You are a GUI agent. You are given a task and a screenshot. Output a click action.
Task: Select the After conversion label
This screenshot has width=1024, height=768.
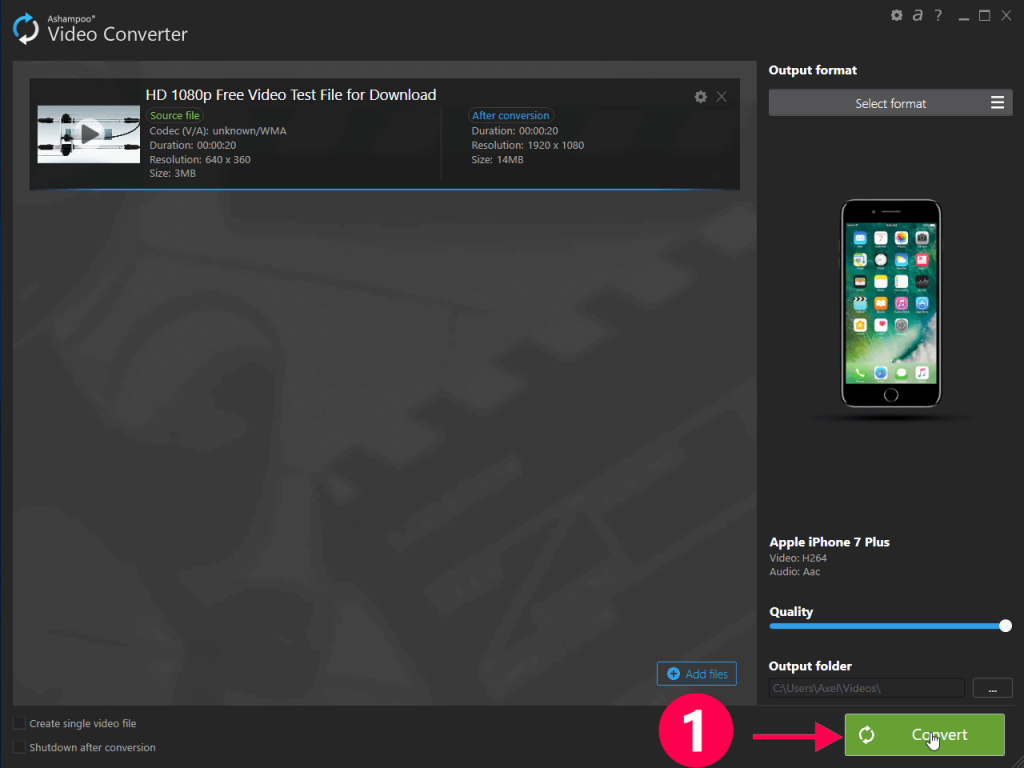point(511,116)
